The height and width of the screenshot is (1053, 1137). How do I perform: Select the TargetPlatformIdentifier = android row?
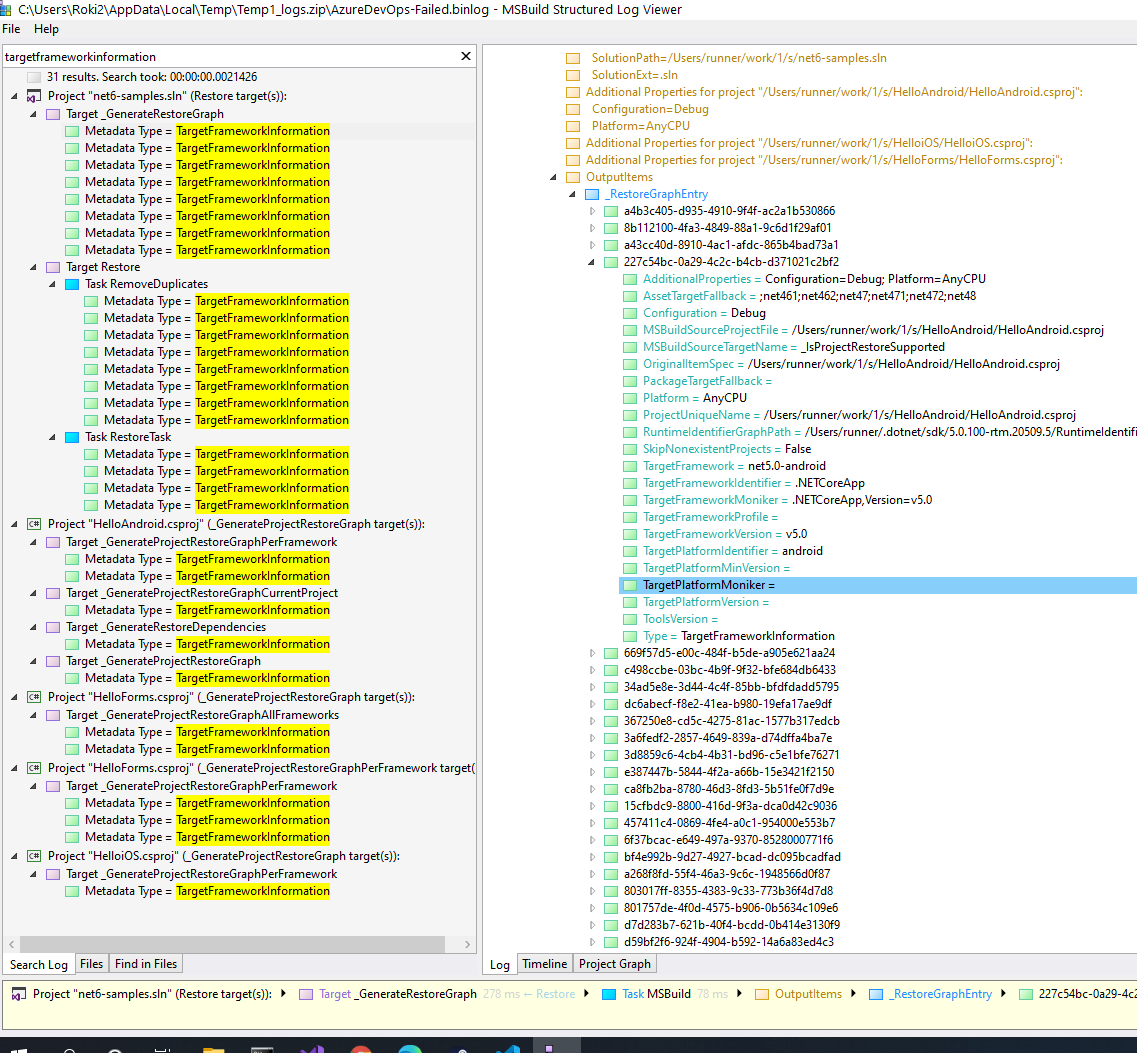click(732, 551)
